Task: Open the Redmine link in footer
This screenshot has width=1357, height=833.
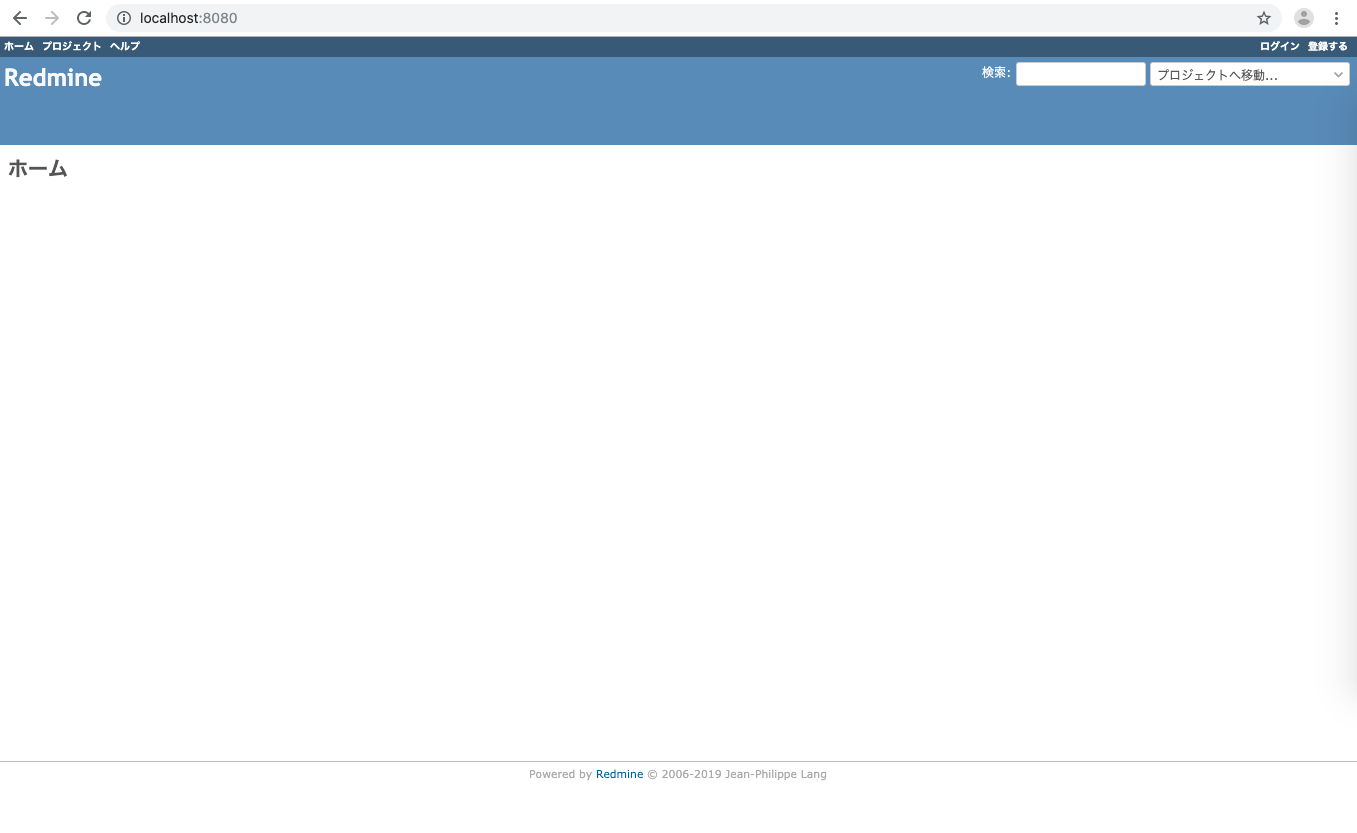Action: (x=620, y=774)
